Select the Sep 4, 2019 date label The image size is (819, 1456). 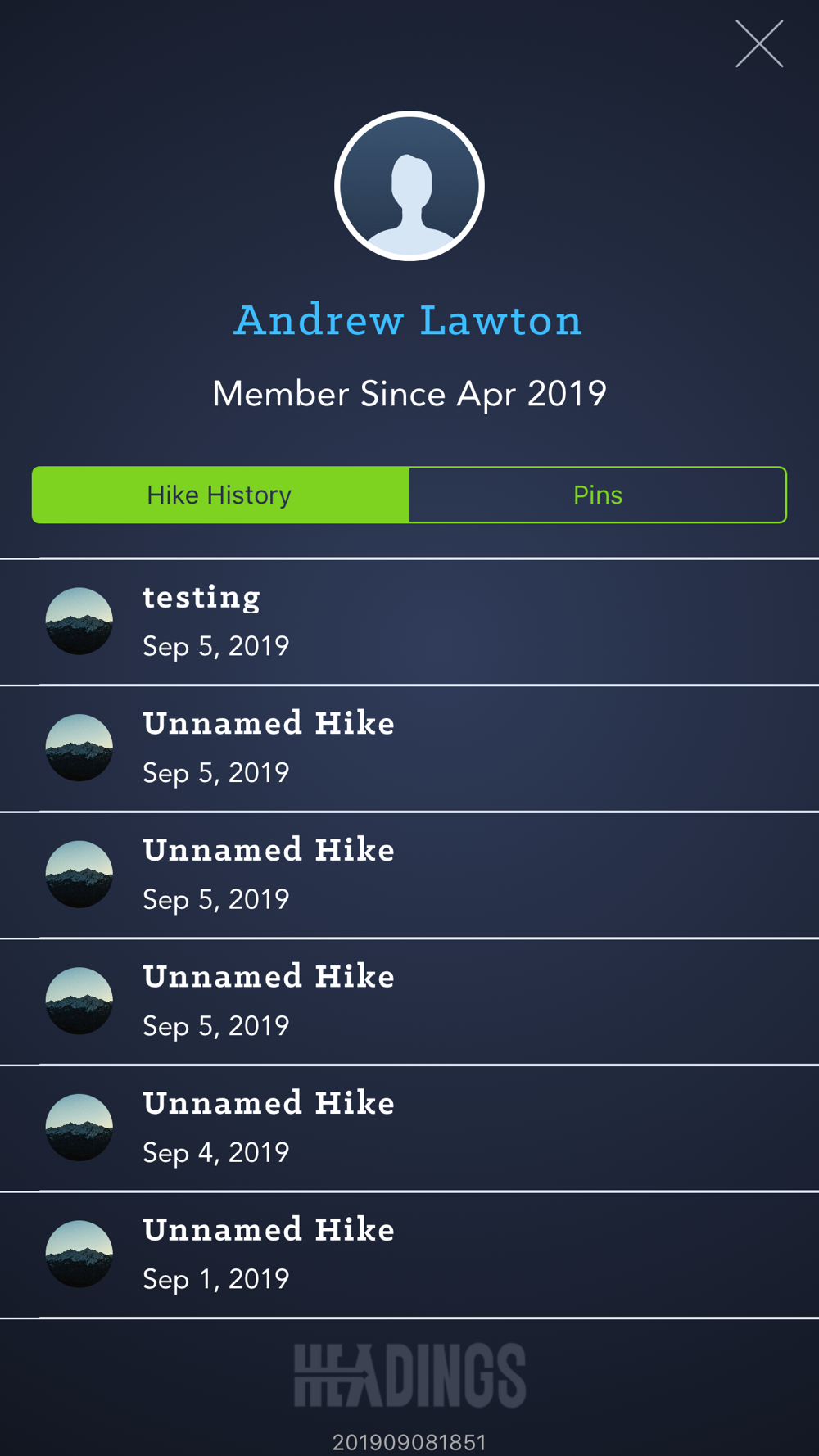pos(216,1152)
